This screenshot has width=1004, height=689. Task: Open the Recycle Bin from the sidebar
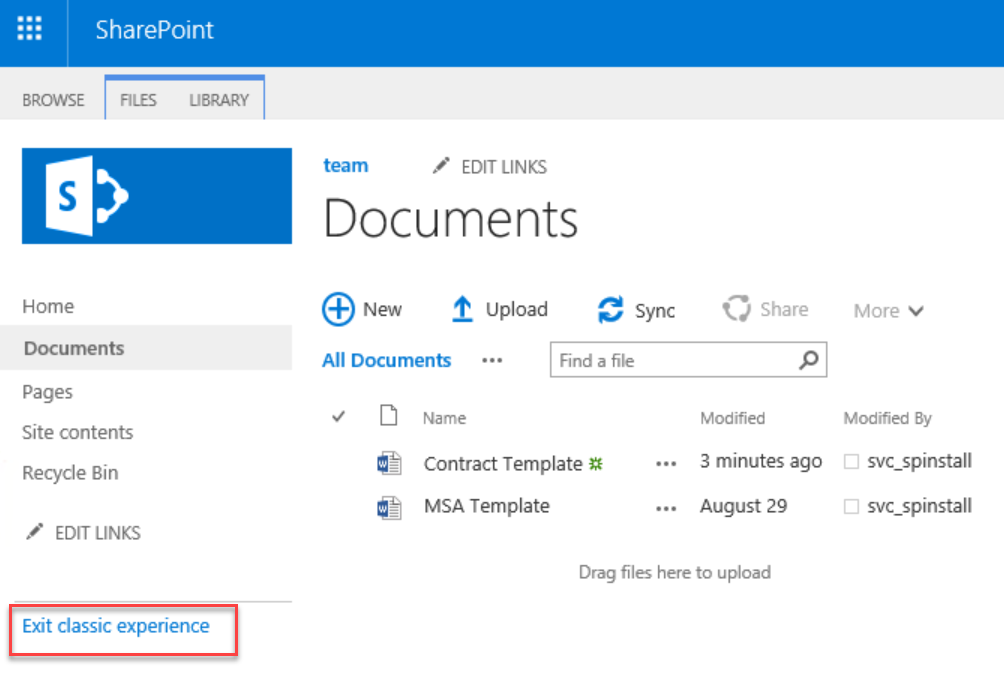point(70,472)
